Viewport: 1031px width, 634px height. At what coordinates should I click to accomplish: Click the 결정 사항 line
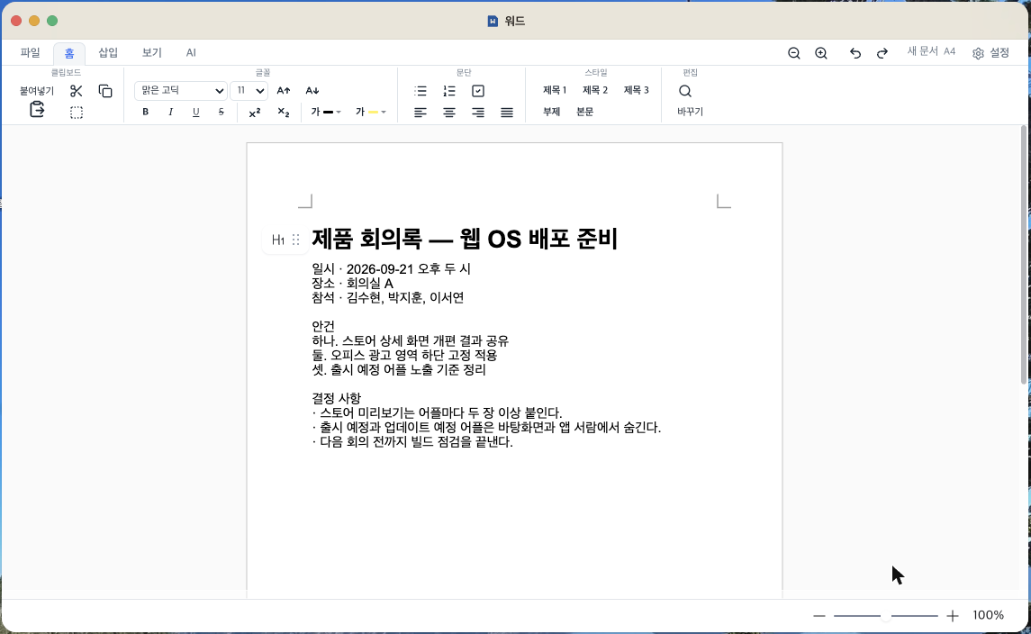click(x=336, y=399)
